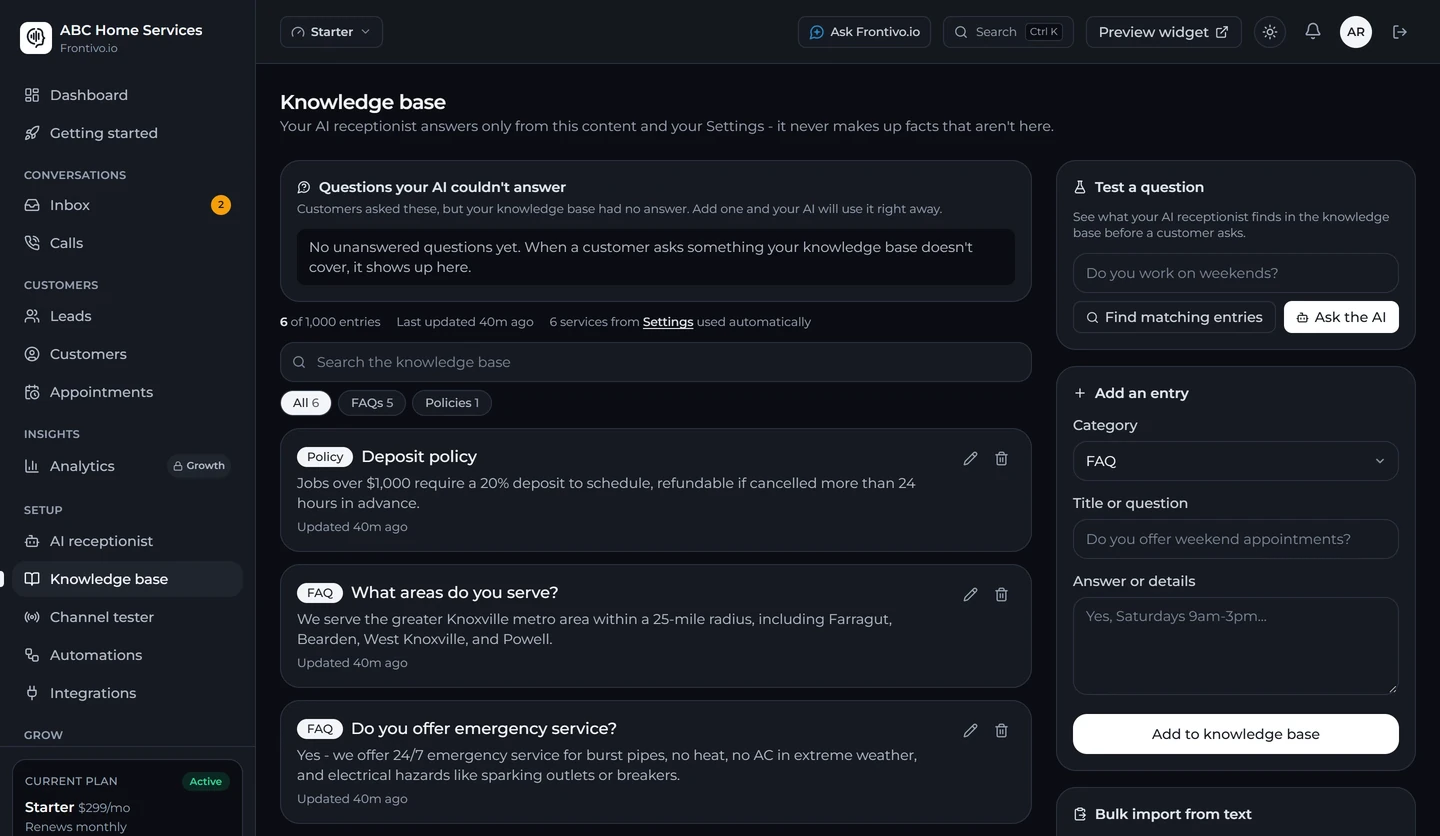Click the Answer or details textarea
Image resolution: width=1440 pixels, height=836 pixels.
coord(1235,646)
